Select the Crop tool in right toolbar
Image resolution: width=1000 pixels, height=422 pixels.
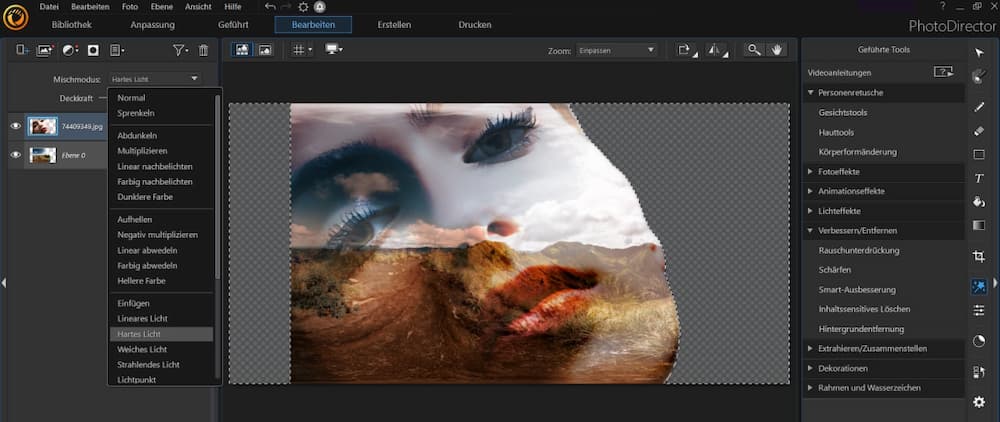(979, 257)
